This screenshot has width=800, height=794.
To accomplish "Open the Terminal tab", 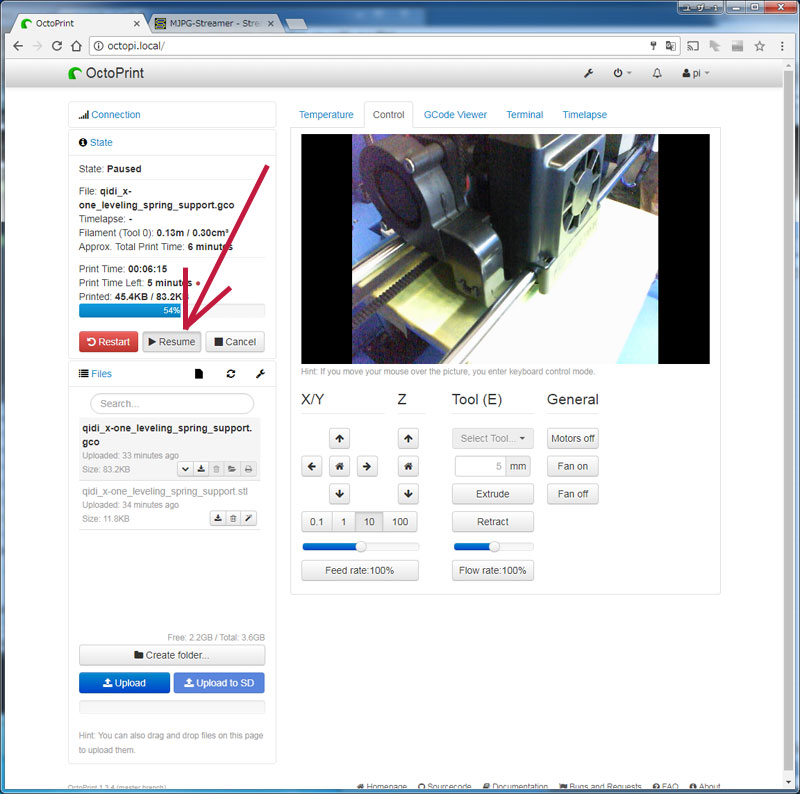I will pos(524,115).
